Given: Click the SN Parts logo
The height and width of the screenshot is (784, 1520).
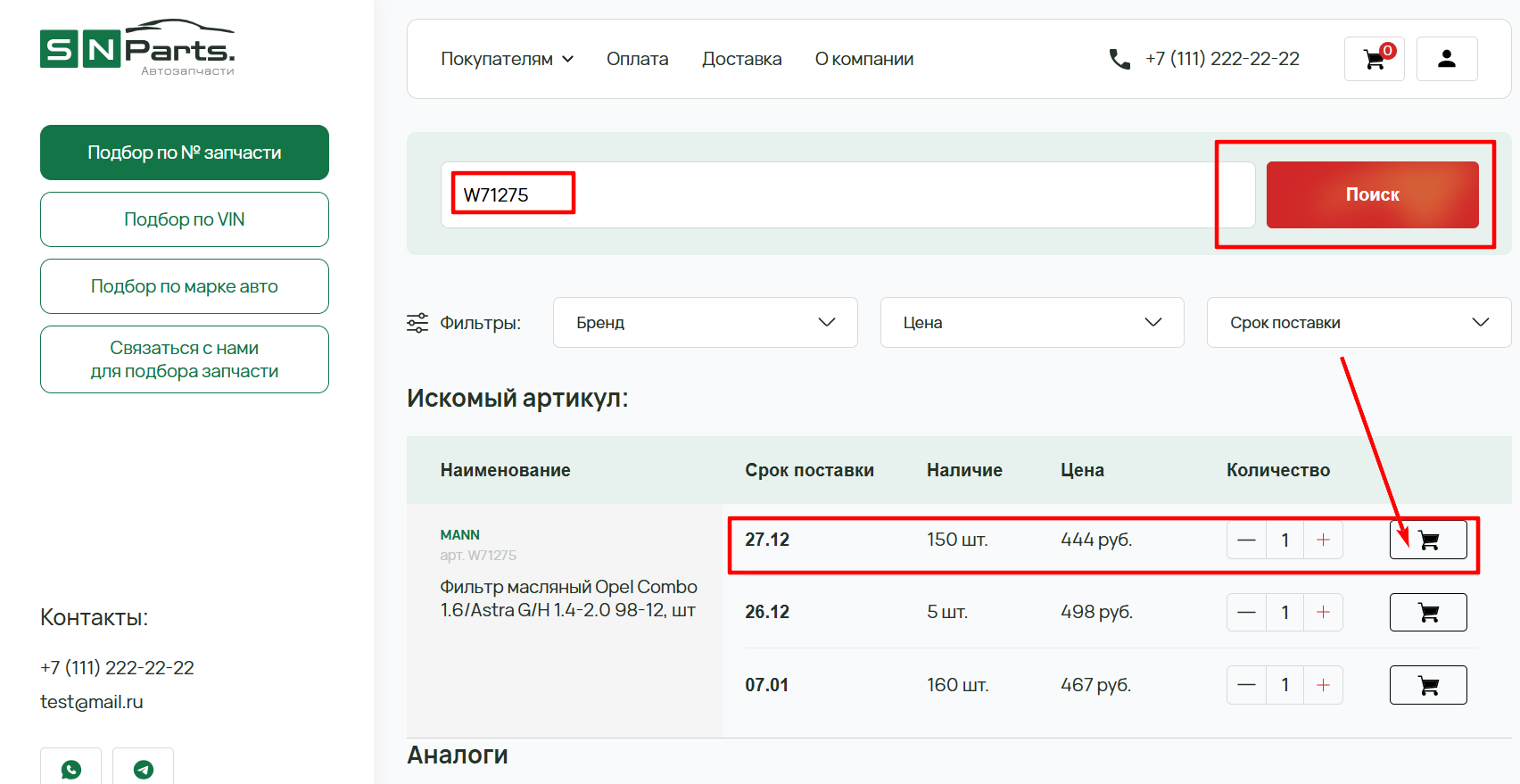Looking at the screenshot, I should [x=137, y=48].
